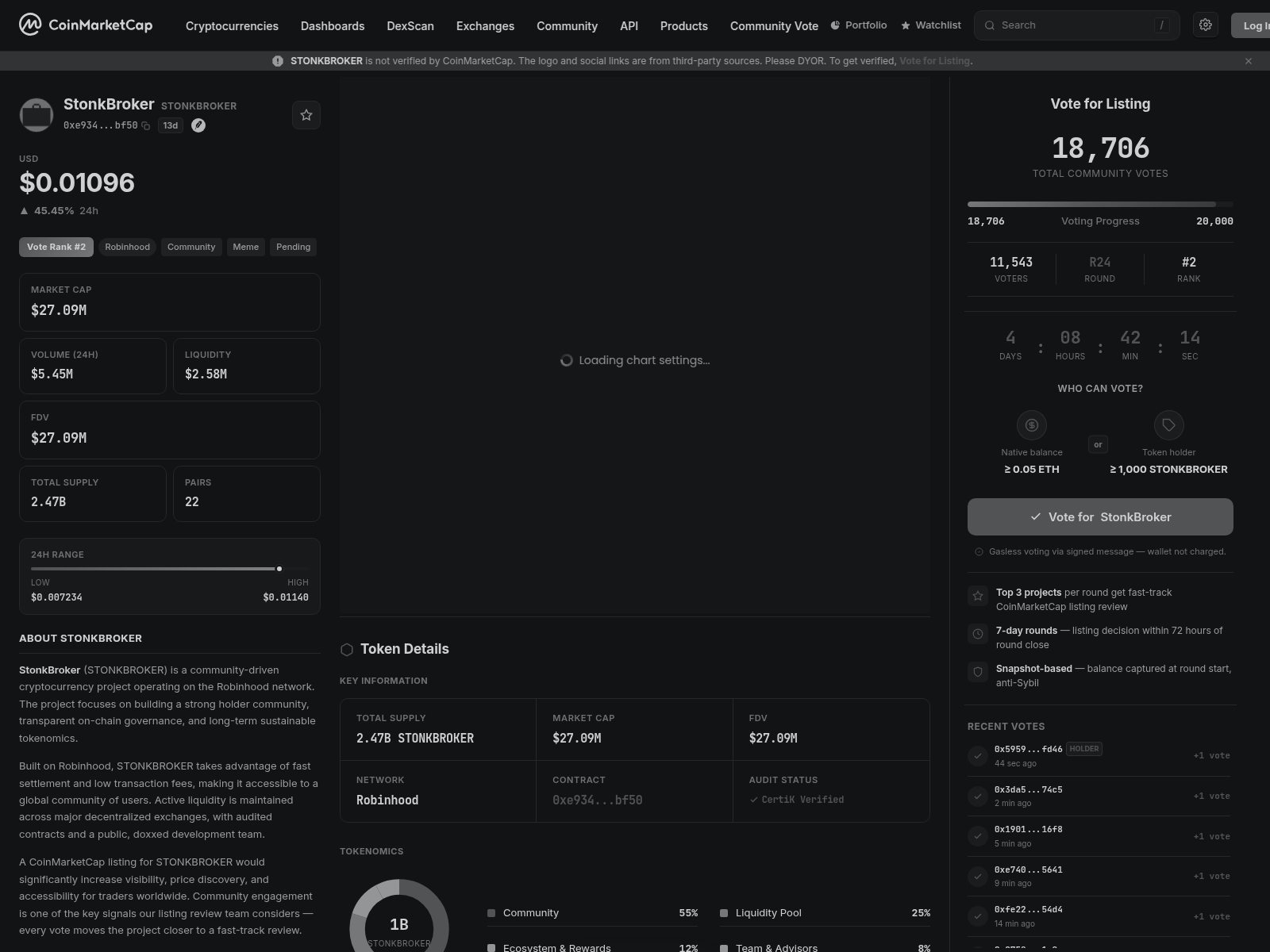Click the Network Robinhood cell

[438, 791]
